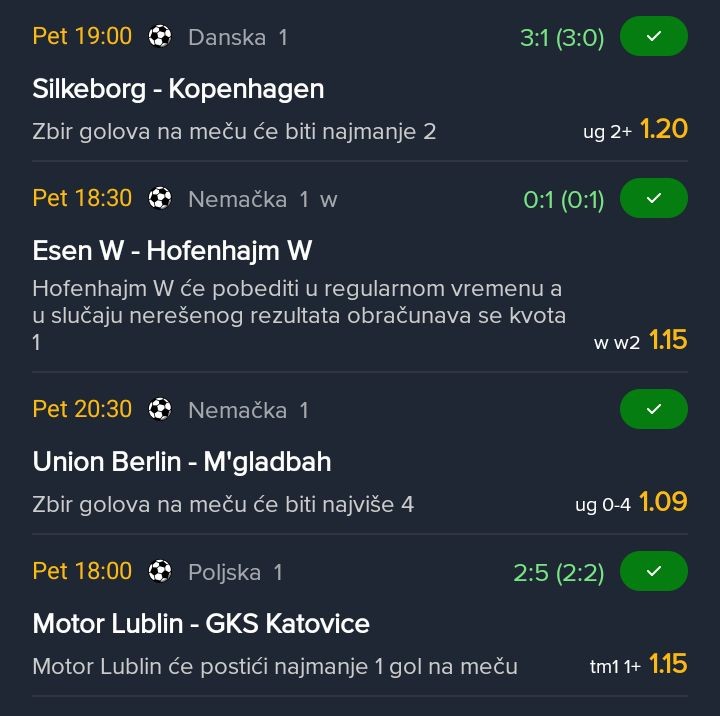This screenshot has width=720, height=716.
Task: Click green checkmark badge for Esen W match
Action: pyautogui.click(x=654, y=198)
